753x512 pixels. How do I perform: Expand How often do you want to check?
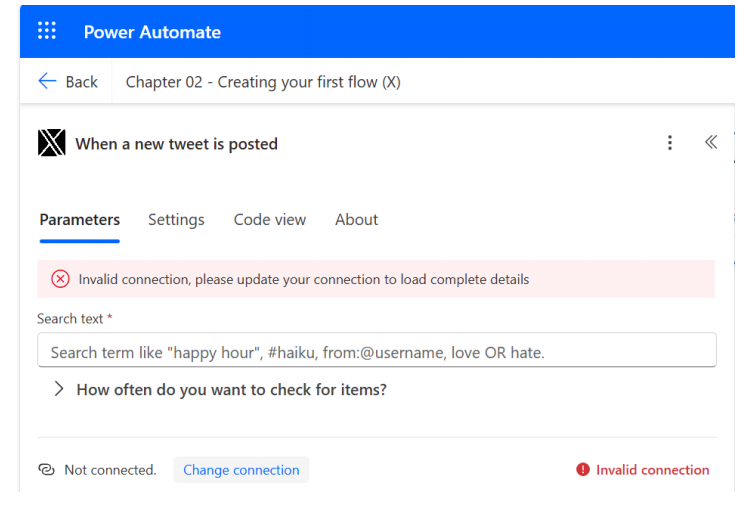click(x=221, y=390)
